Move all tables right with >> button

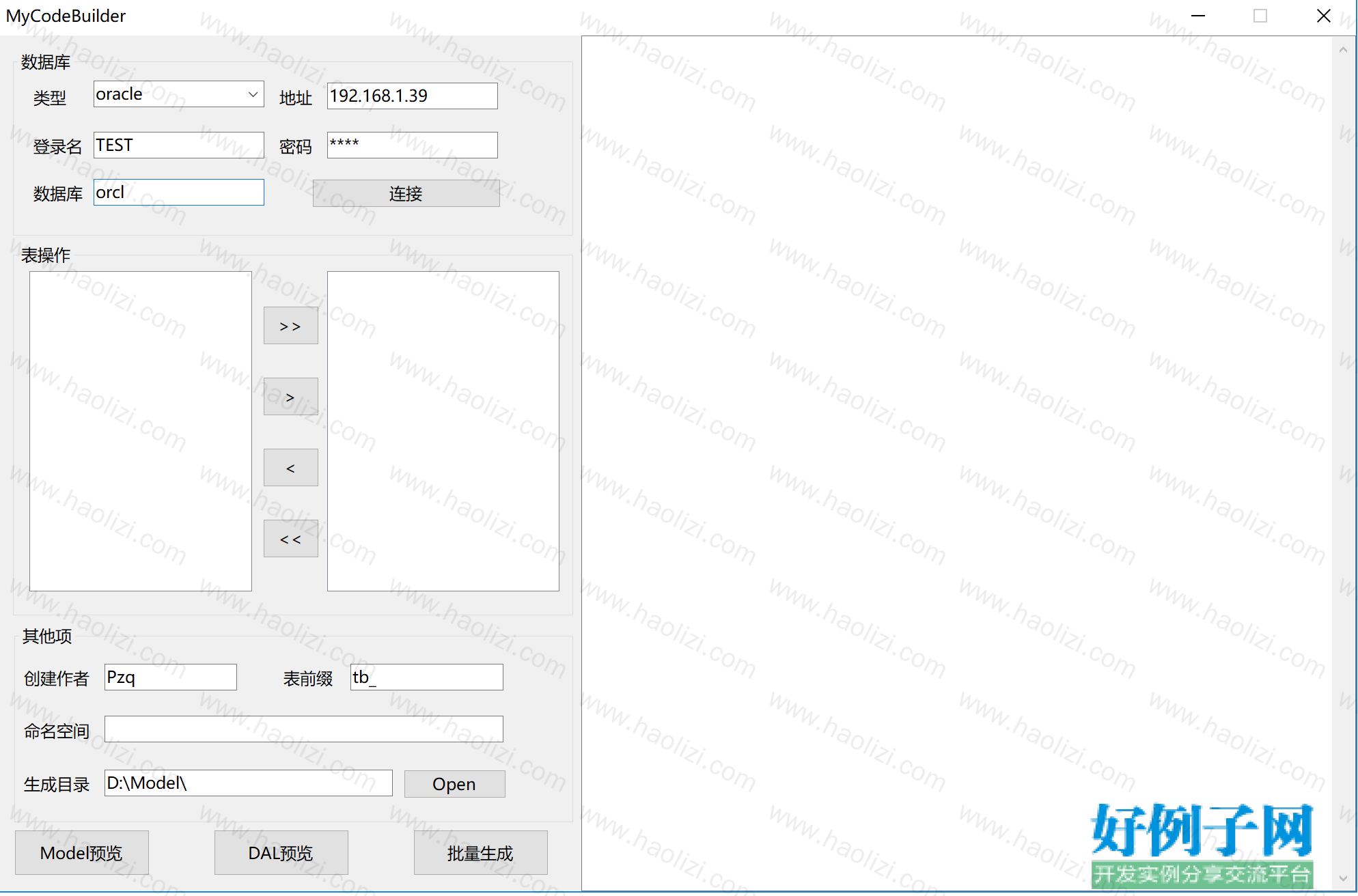coord(290,326)
